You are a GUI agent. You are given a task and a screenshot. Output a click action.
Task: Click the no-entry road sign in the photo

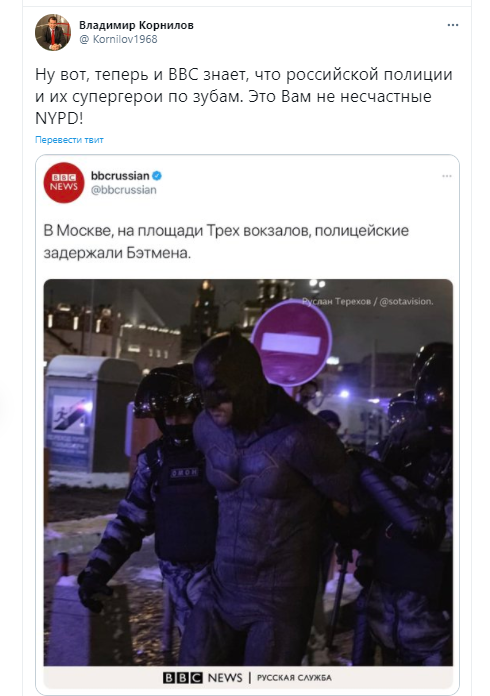[x=291, y=343]
